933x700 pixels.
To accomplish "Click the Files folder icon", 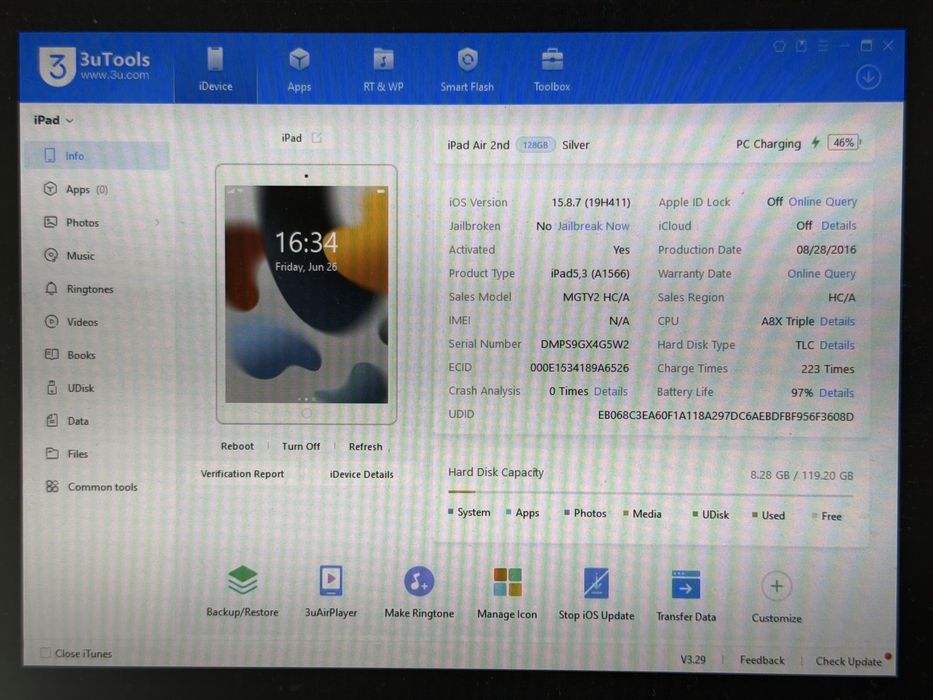I will (52, 454).
